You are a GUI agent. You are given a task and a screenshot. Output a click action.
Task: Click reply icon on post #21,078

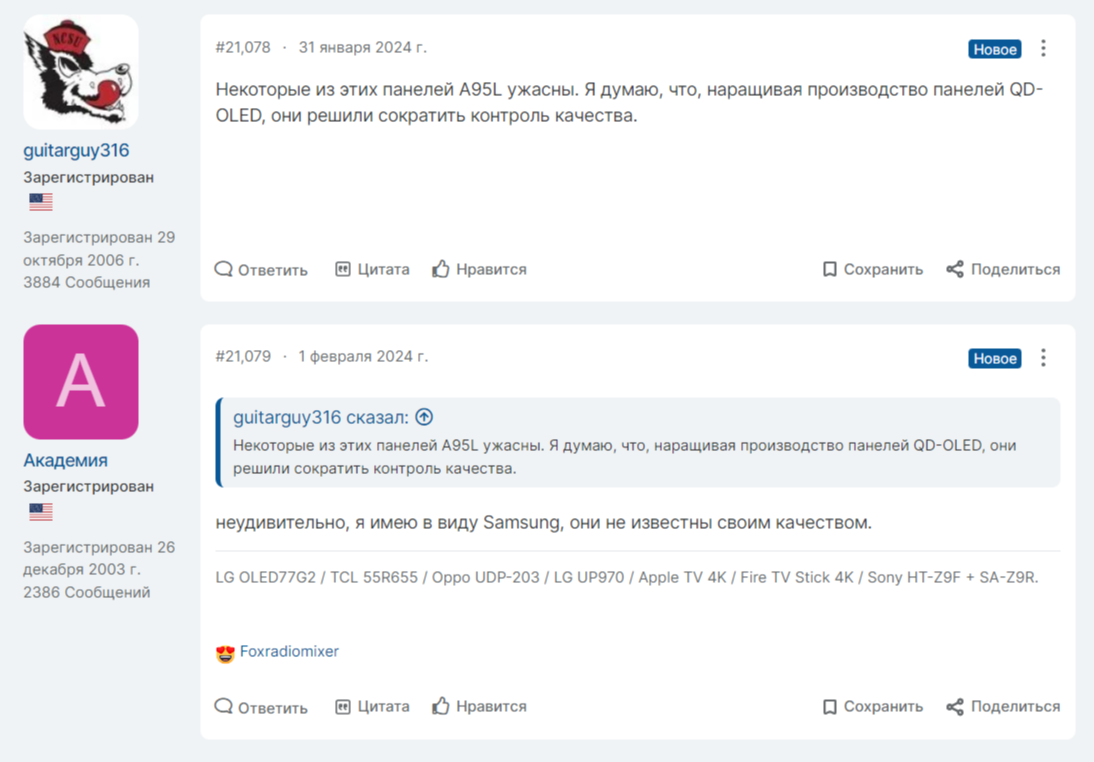(x=224, y=269)
